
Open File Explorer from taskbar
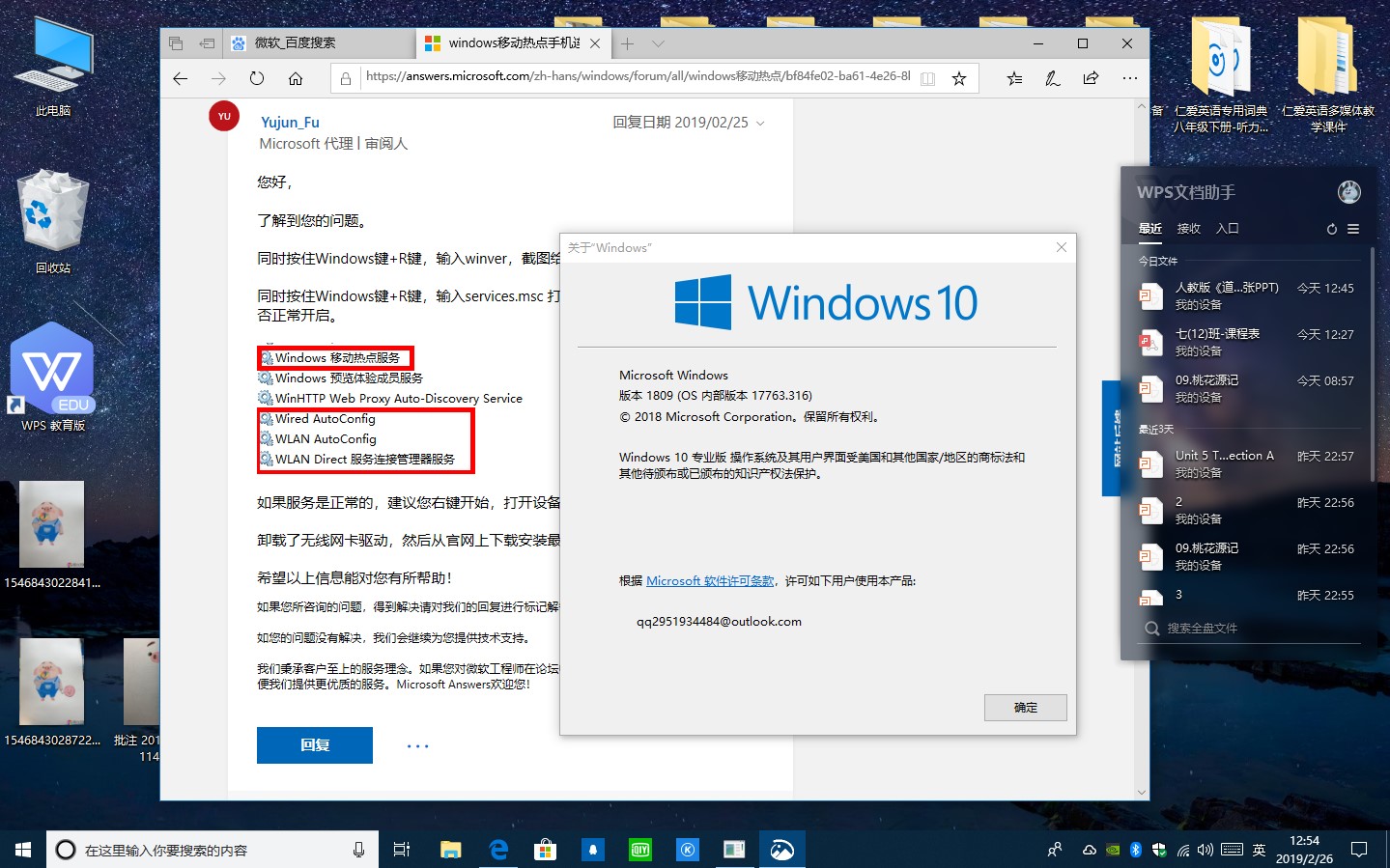(x=451, y=850)
